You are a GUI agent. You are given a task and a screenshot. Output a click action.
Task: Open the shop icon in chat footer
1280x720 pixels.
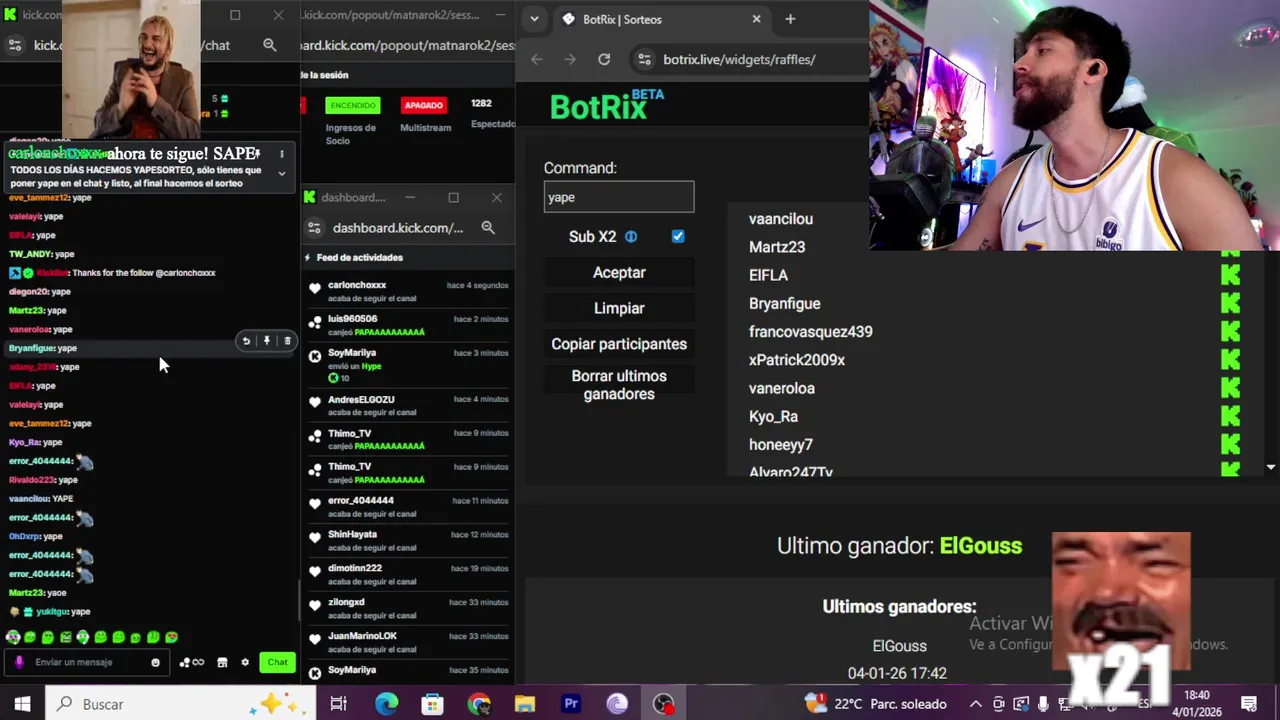pyautogui.click(x=222, y=662)
